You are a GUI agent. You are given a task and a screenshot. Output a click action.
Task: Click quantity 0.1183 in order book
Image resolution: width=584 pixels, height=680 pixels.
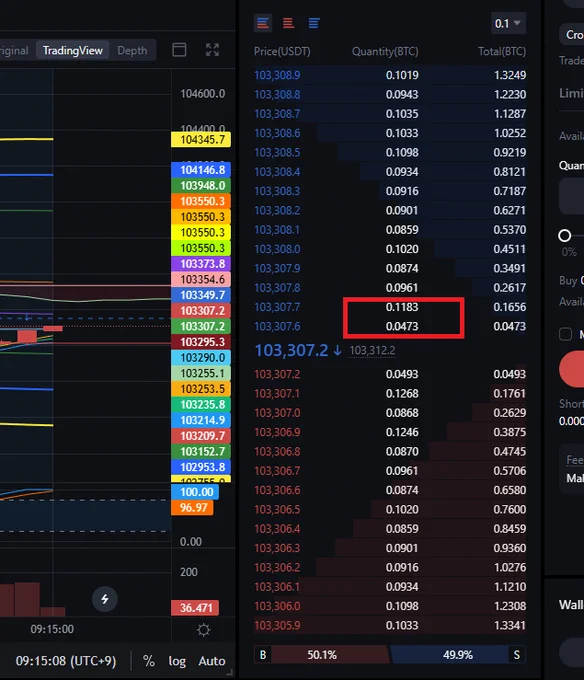[x=402, y=307]
